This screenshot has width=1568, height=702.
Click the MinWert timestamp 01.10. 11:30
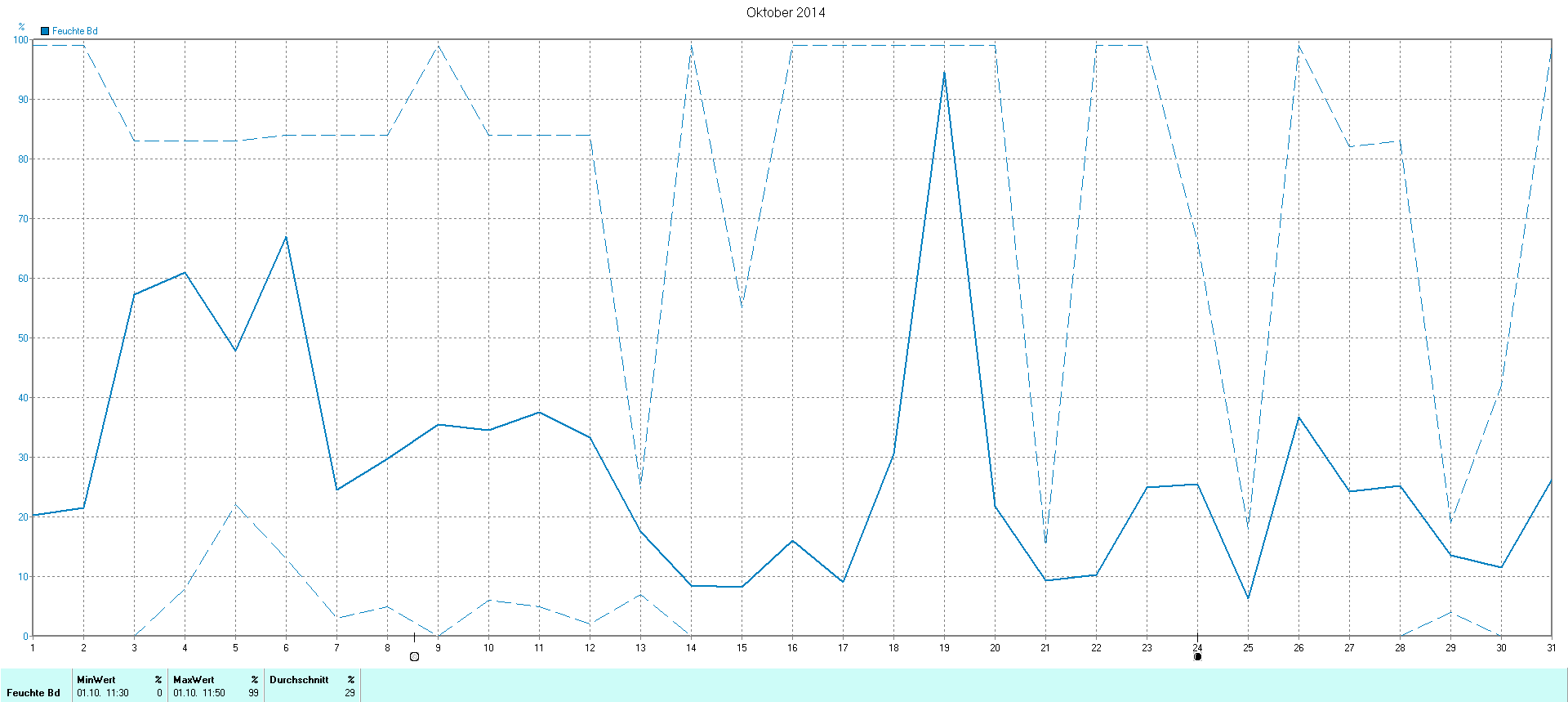(103, 692)
